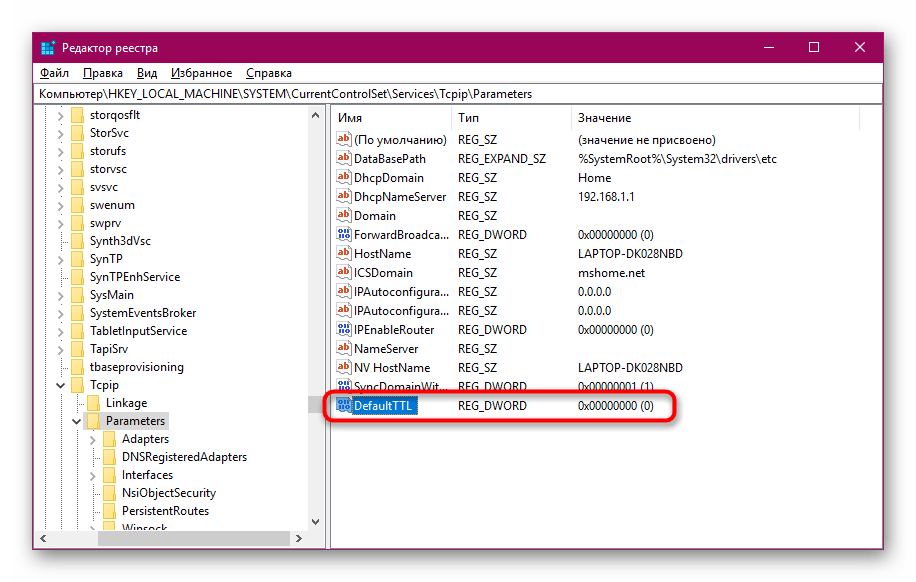The height and width of the screenshot is (582, 916).
Task: Click the Interfaces folder icon
Action: pyautogui.click(x=109, y=475)
